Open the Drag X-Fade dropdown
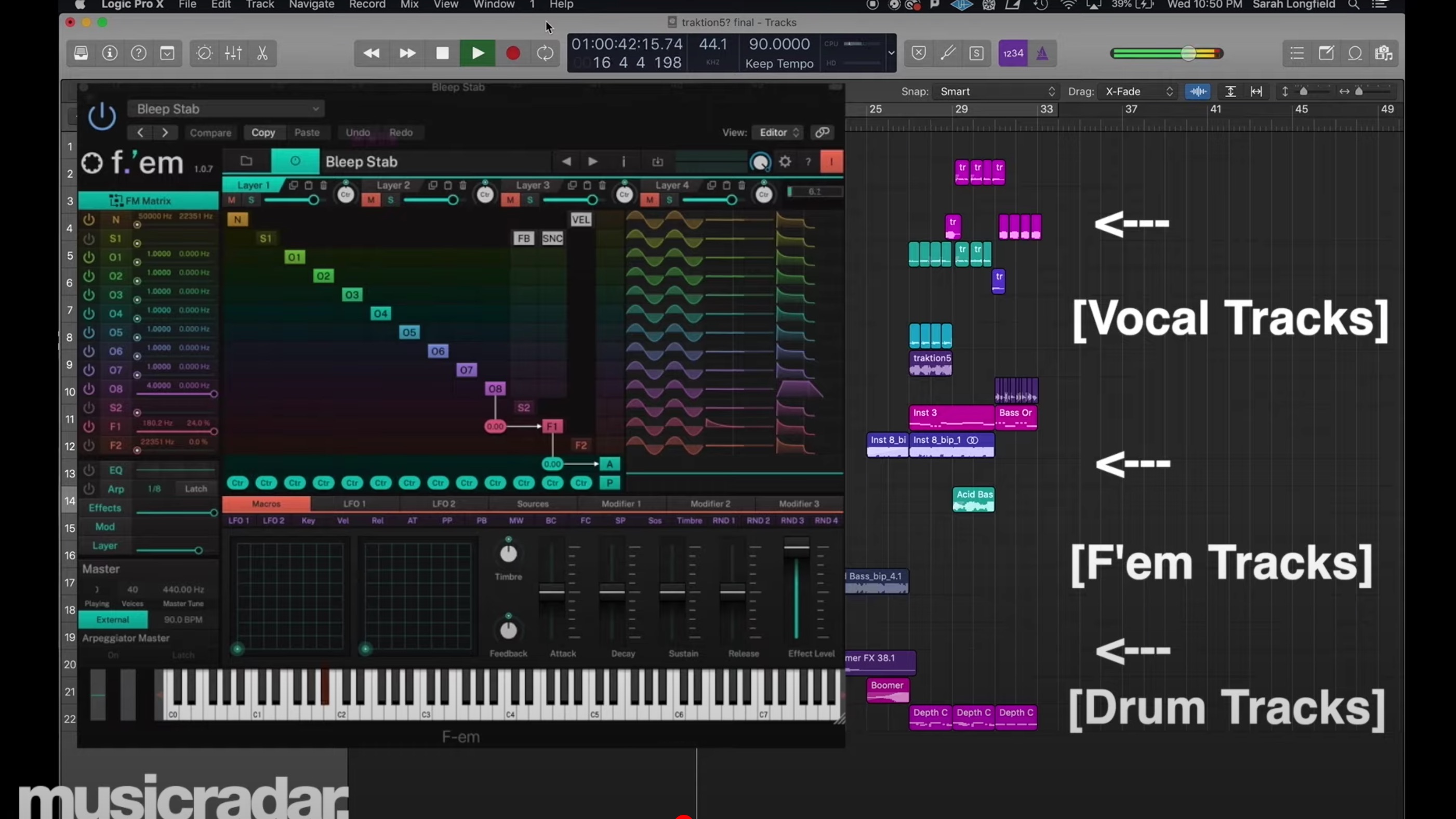 1139,91
